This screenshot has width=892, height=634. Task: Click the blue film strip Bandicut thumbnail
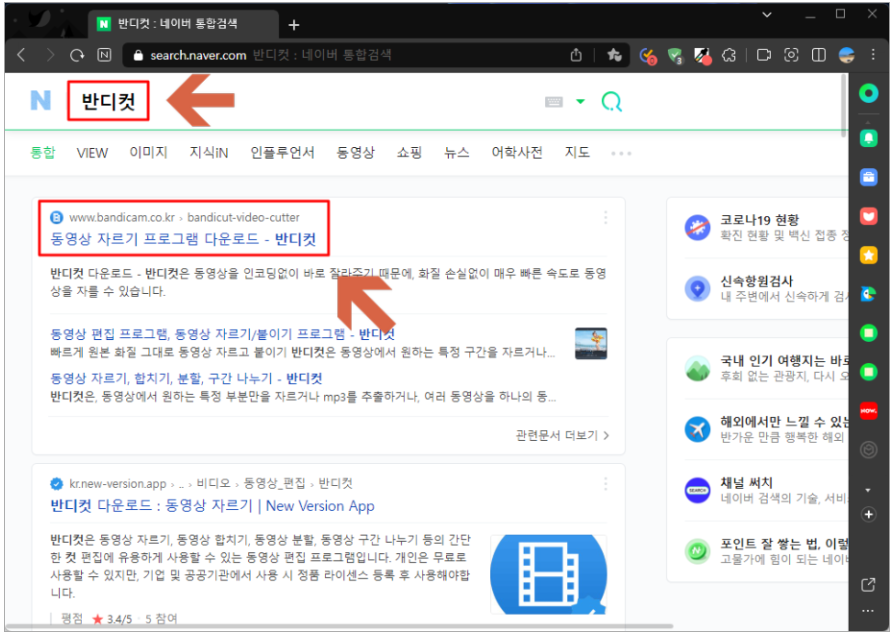tap(548, 574)
